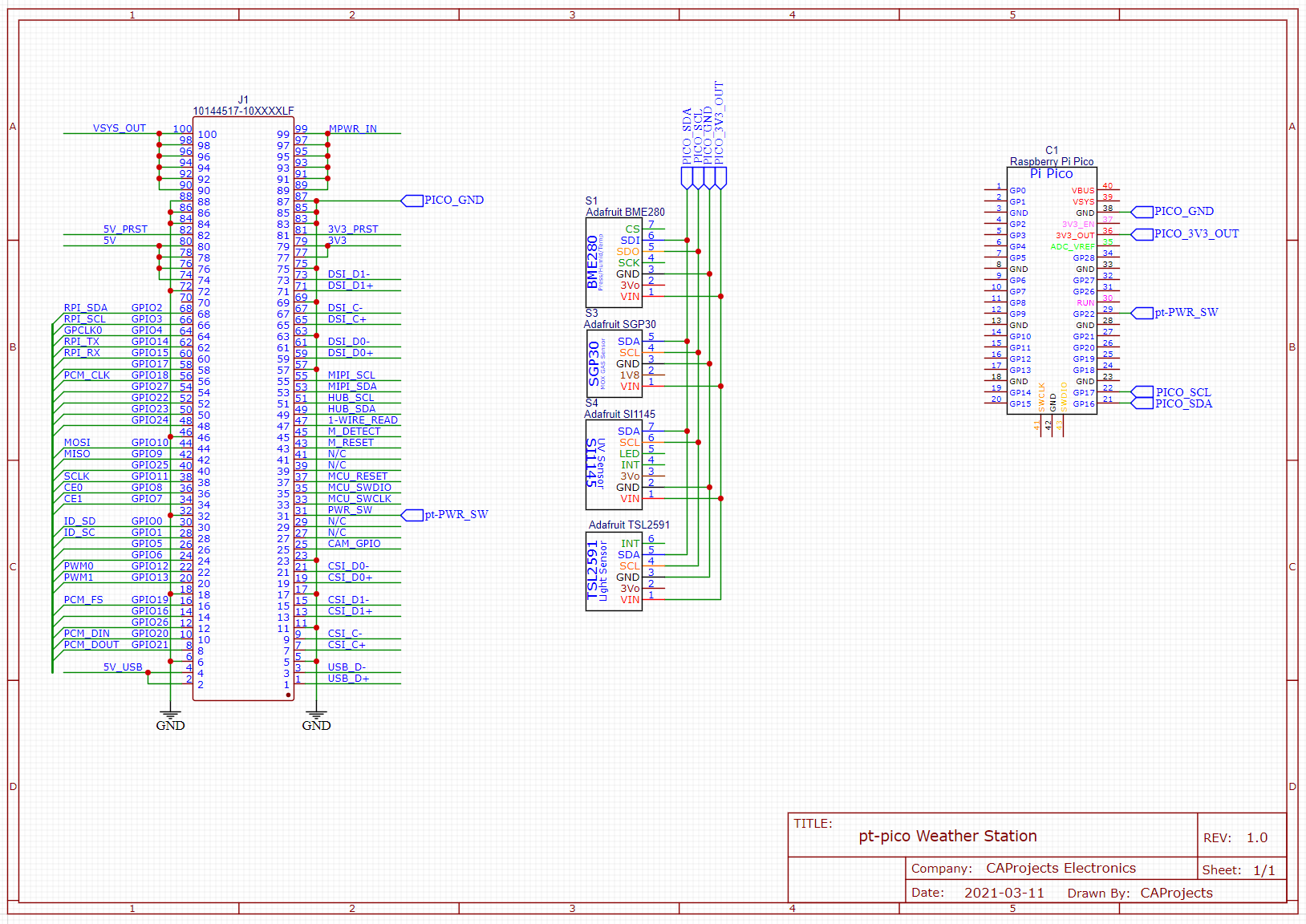Click the pt-PWR_SW net flag on Pico pin 29
Image resolution: width=1306 pixels, height=924 pixels.
(1175, 313)
